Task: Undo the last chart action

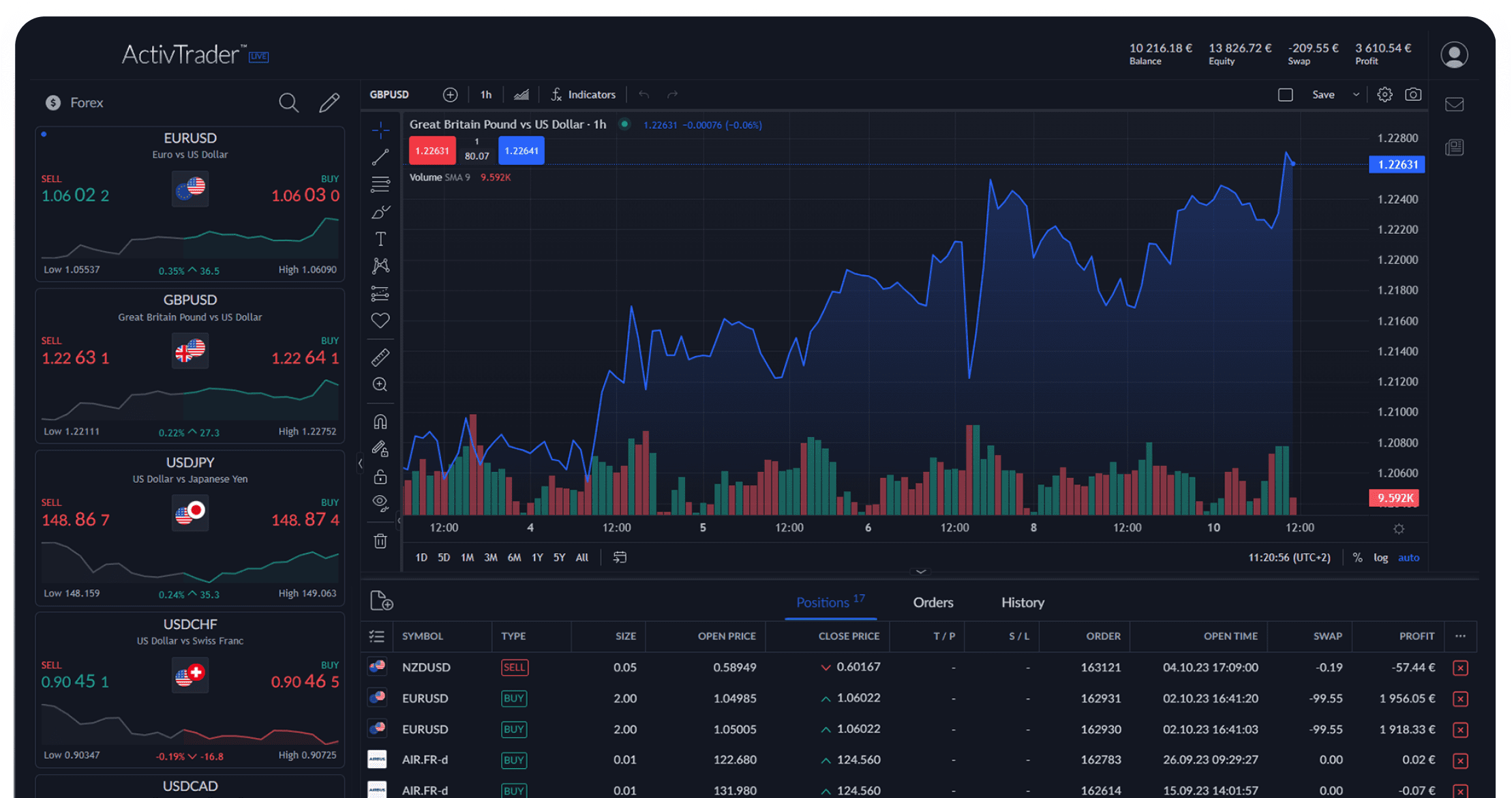Action: coord(644,95)
